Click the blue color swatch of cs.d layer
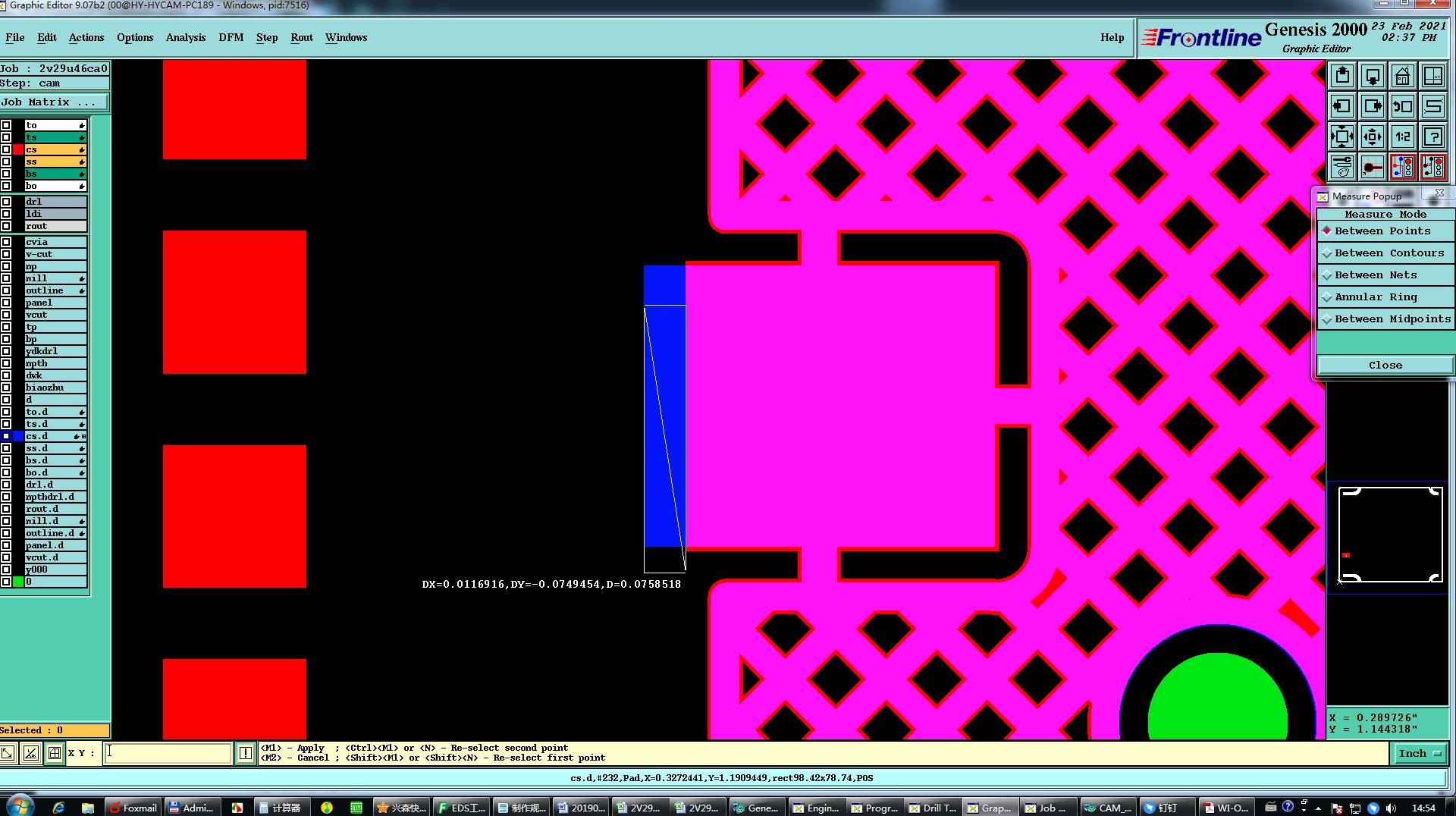The height and width of the screenshot is (816, 1456). pyautogui.click(x=18, y=436)
